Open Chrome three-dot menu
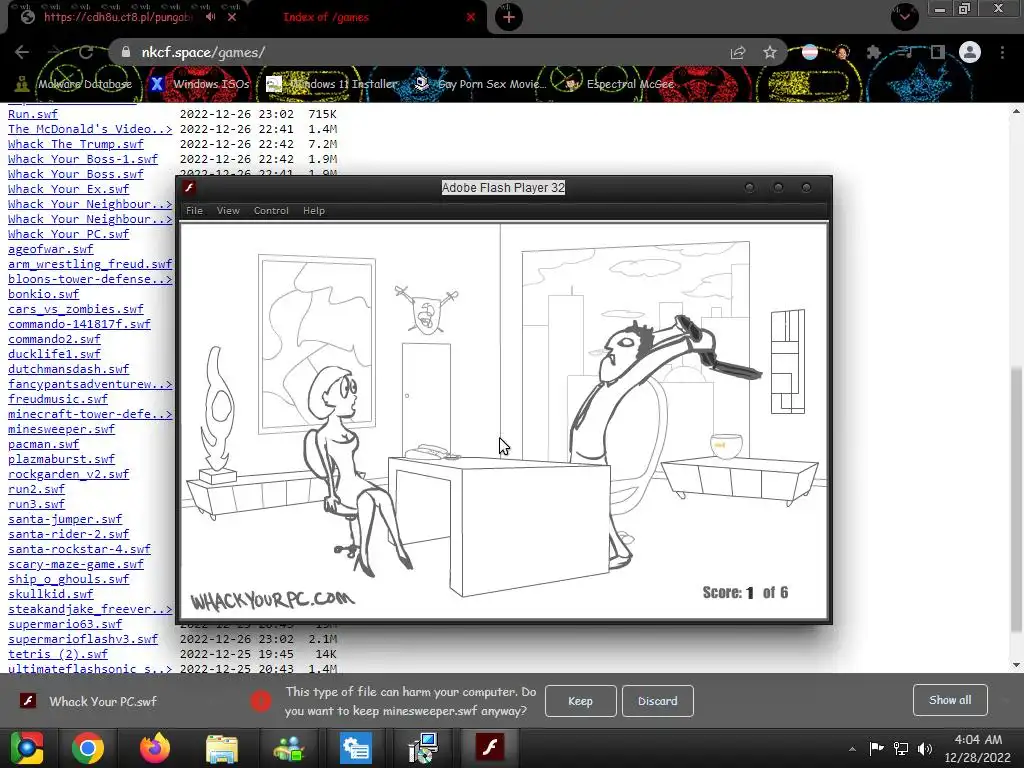This screenshot has width=1024, height=768. point(1002,52)
